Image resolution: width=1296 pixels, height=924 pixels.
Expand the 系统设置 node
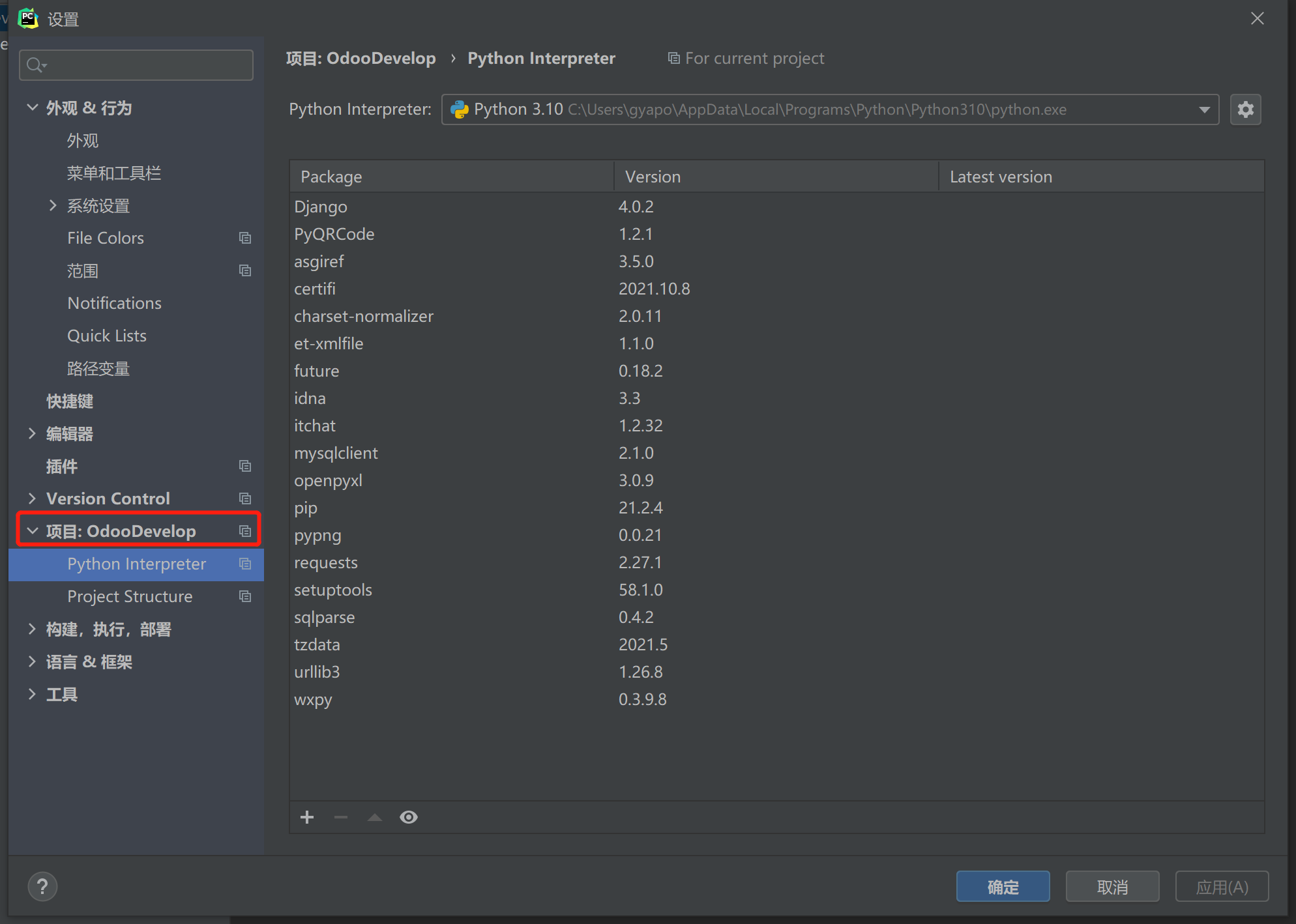53,206
